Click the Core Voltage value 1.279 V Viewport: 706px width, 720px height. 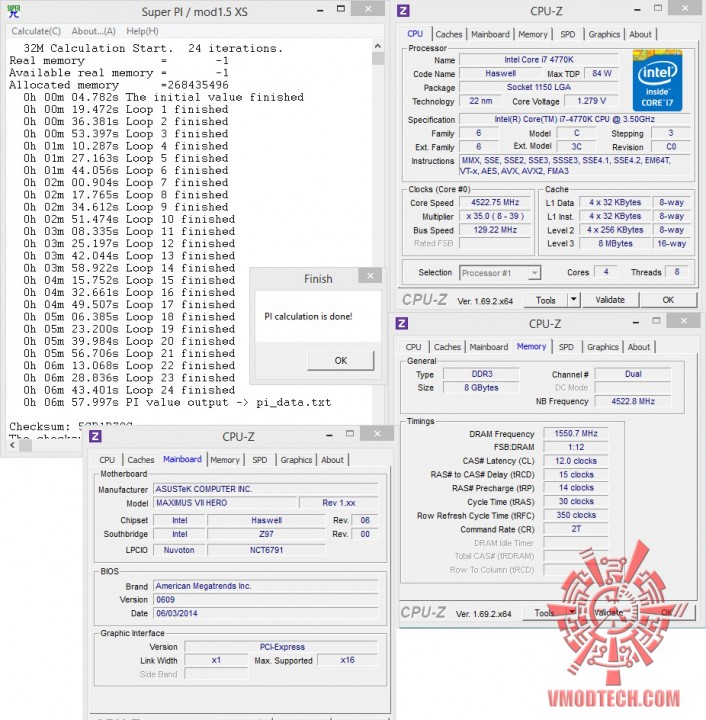591,101
